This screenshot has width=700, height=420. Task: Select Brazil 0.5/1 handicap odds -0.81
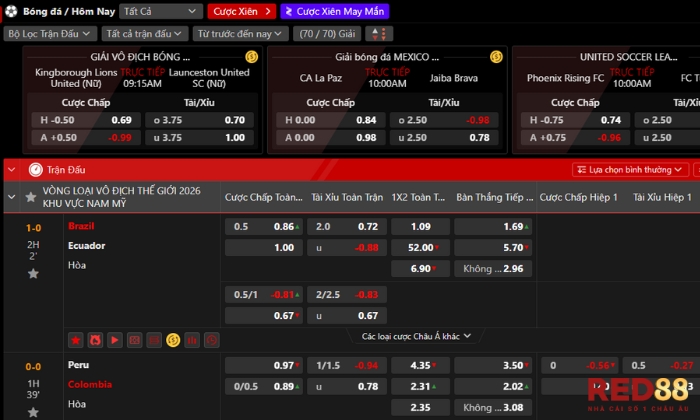[264, 295]
